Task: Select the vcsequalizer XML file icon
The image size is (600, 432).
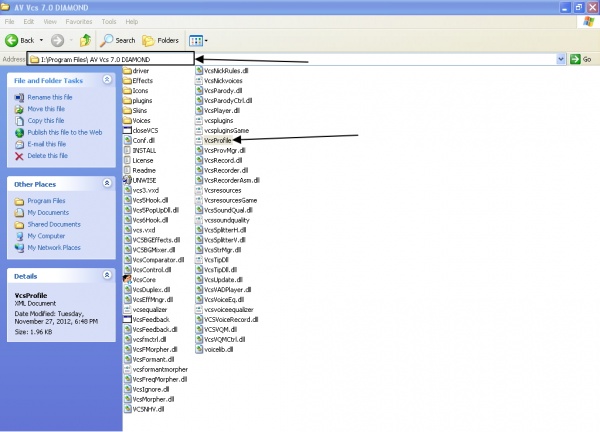Action: [127, 310]
